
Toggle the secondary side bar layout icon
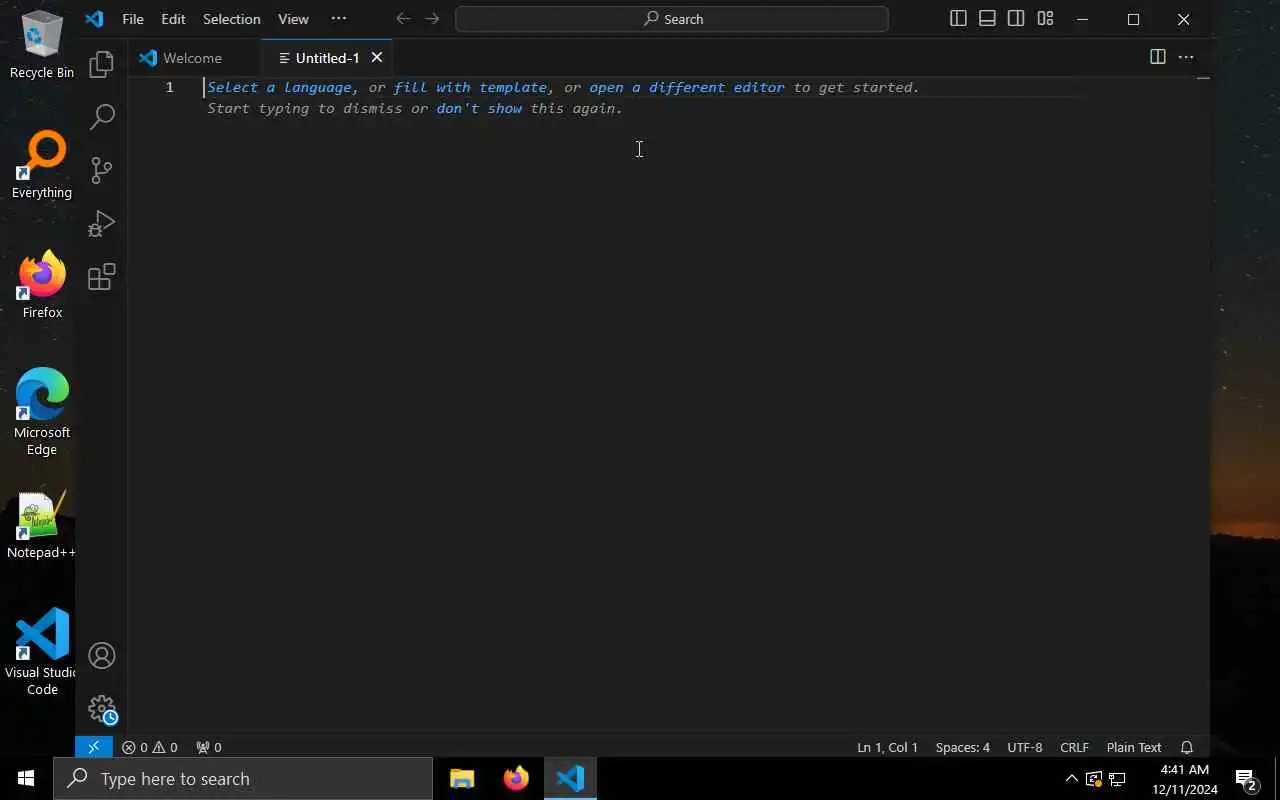coord(1016,18)
